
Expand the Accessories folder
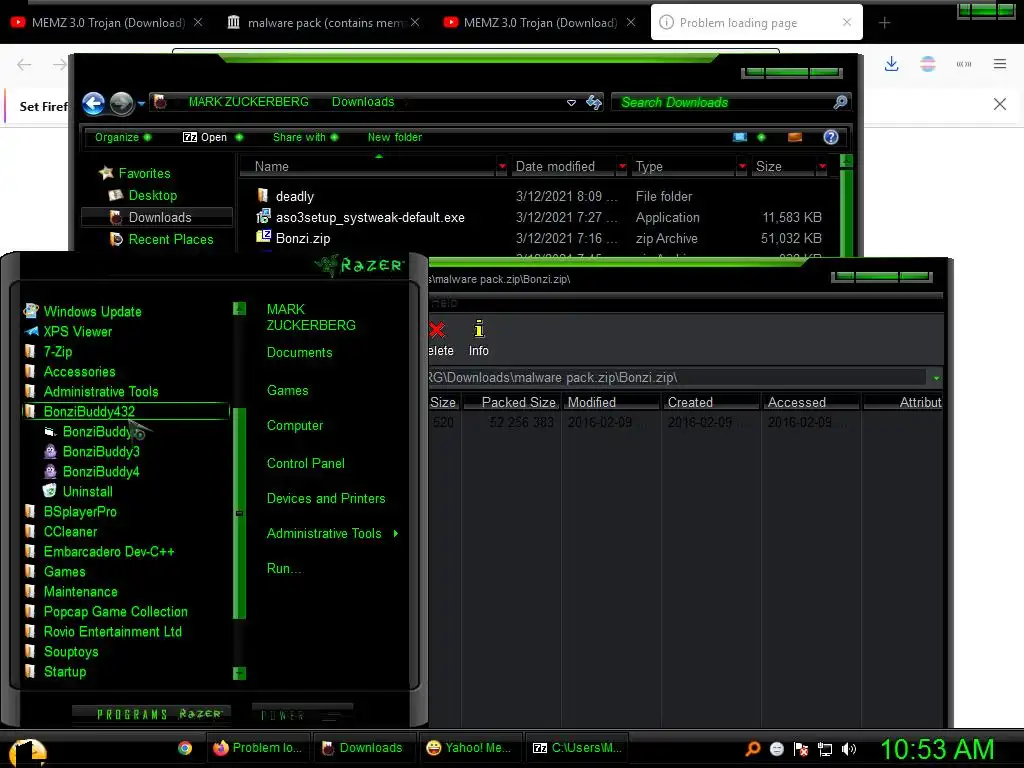[x=79, y=372]
